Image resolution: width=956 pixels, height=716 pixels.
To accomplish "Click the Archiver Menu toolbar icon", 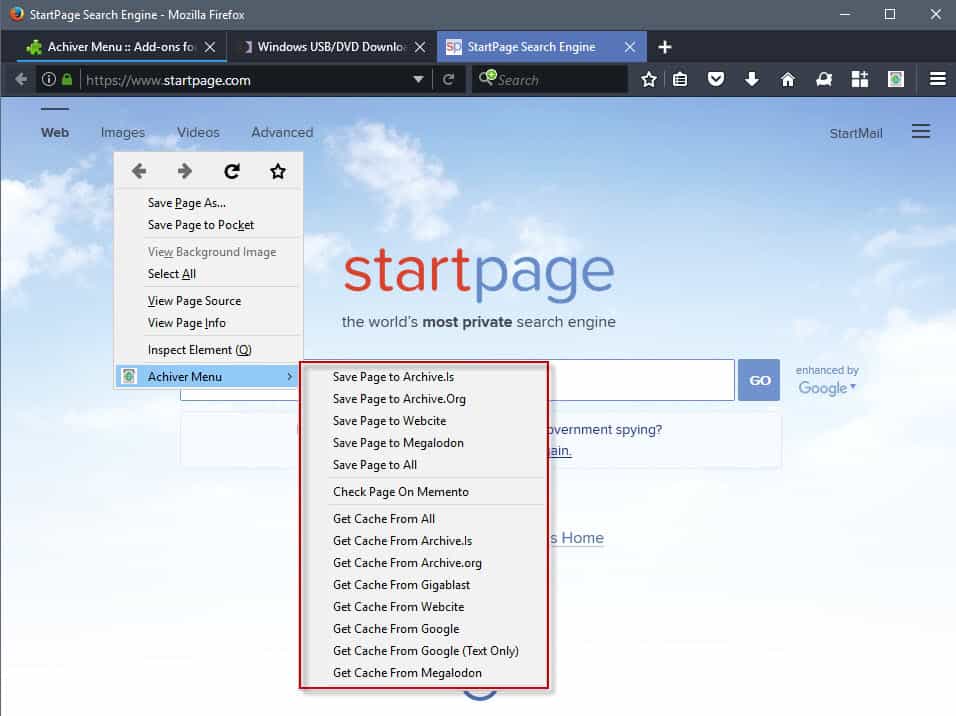I will coord(896,79).
